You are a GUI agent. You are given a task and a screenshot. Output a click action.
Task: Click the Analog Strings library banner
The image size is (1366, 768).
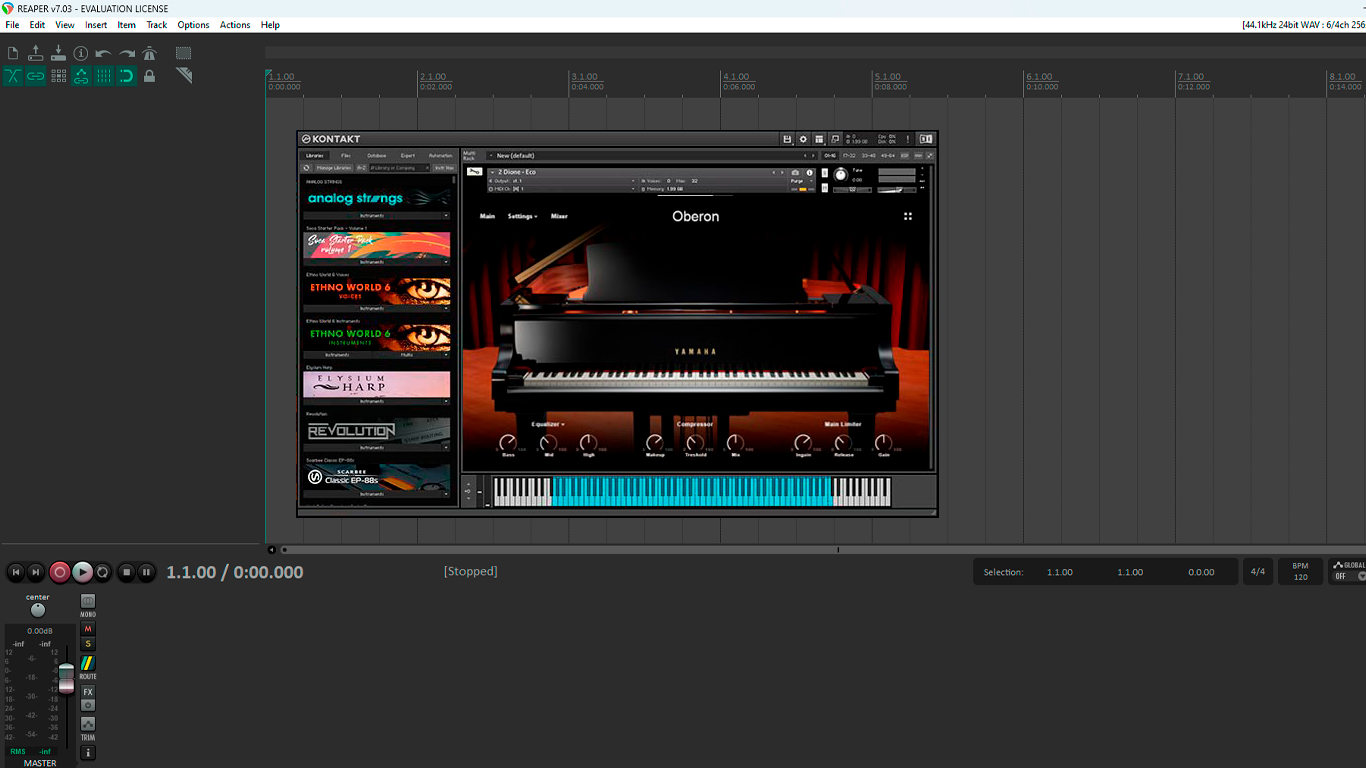(377, 198)
